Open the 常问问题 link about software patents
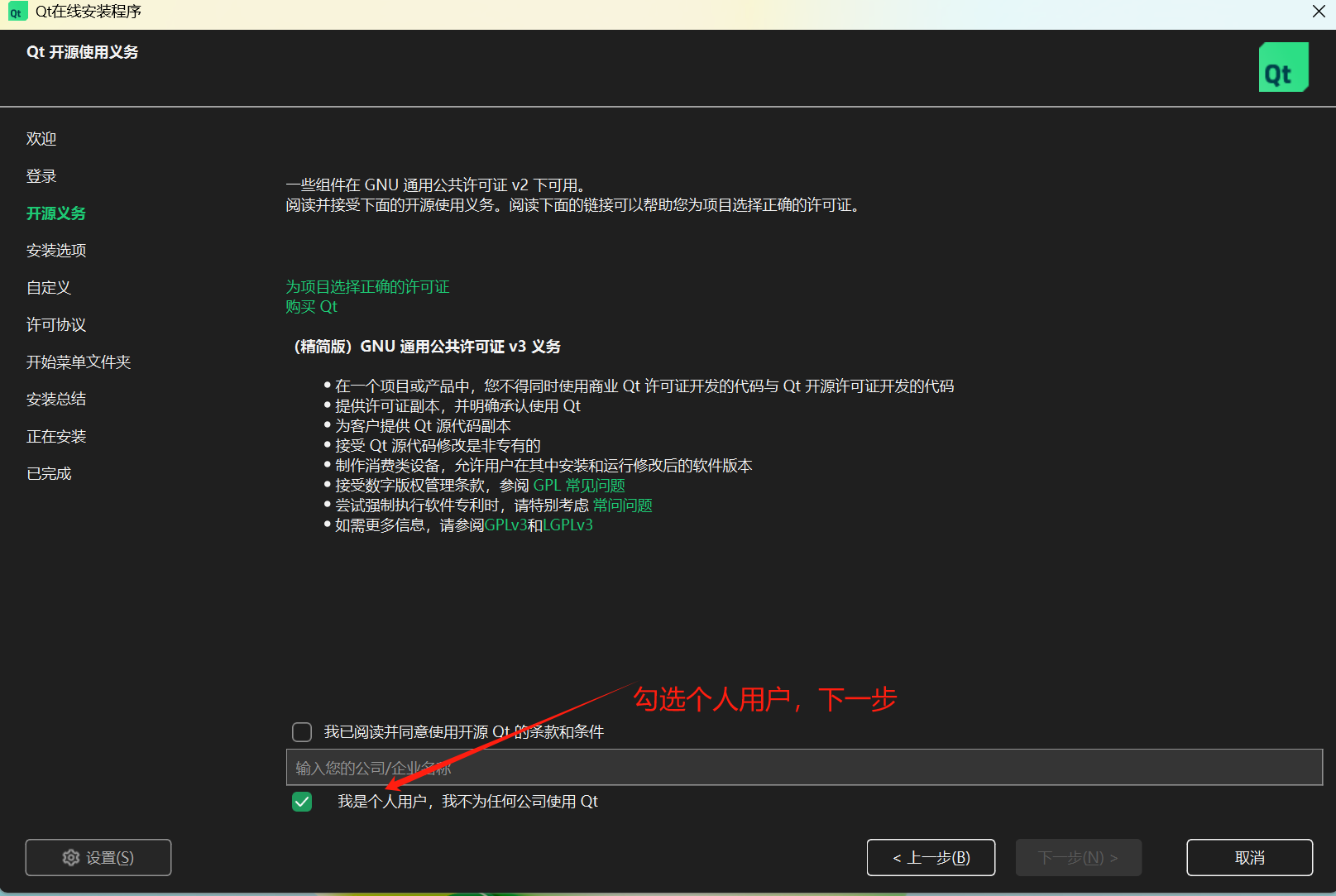1336x896 pixels. [x=622, y=505]
